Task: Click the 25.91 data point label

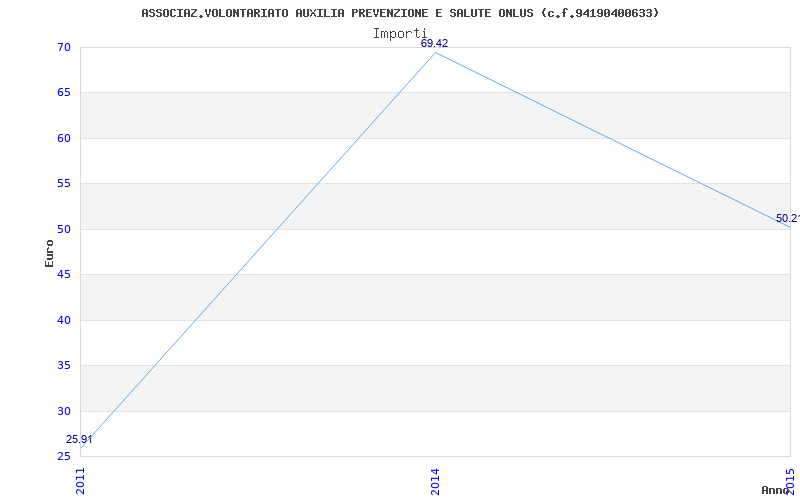Action: [79, 439]
